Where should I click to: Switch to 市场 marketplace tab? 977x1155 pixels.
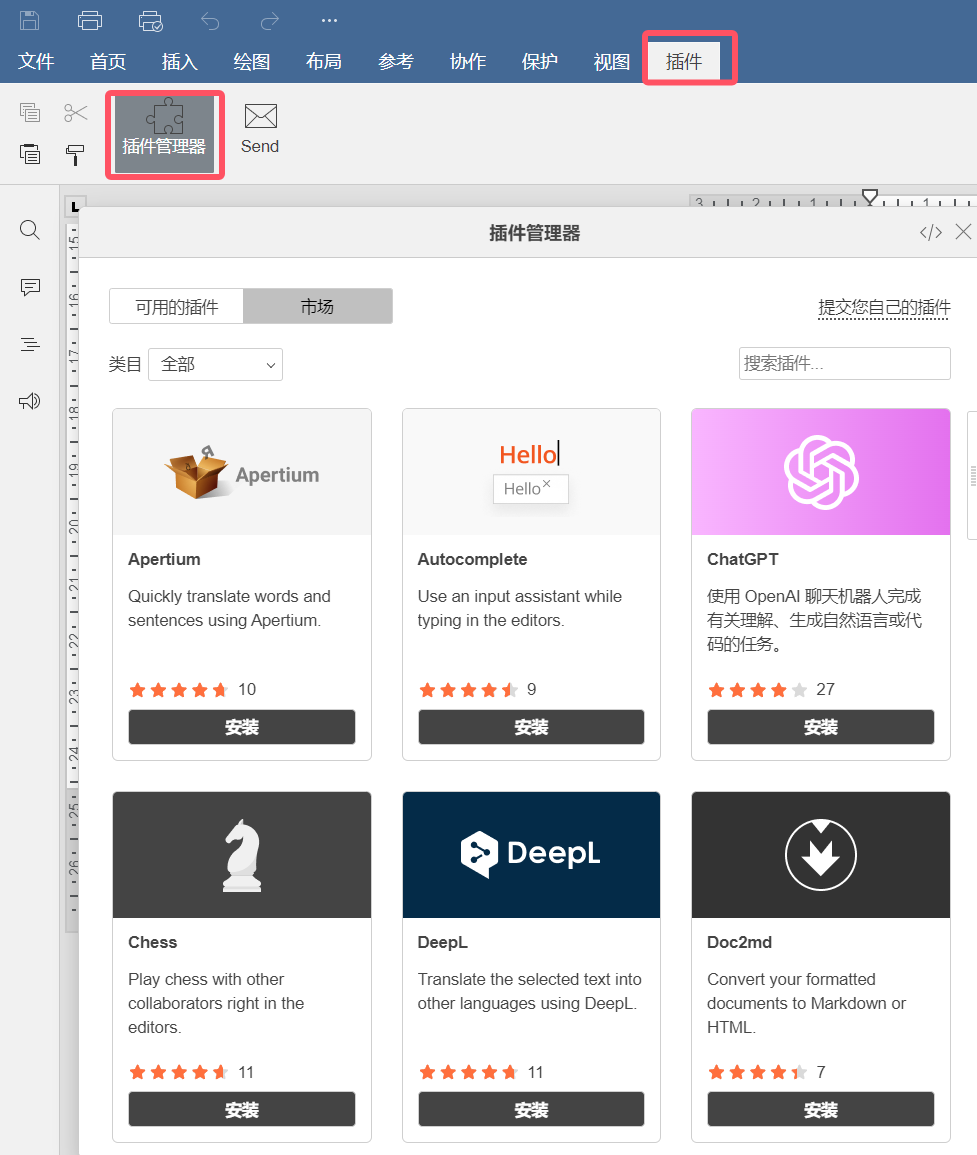tap(318, 306)
